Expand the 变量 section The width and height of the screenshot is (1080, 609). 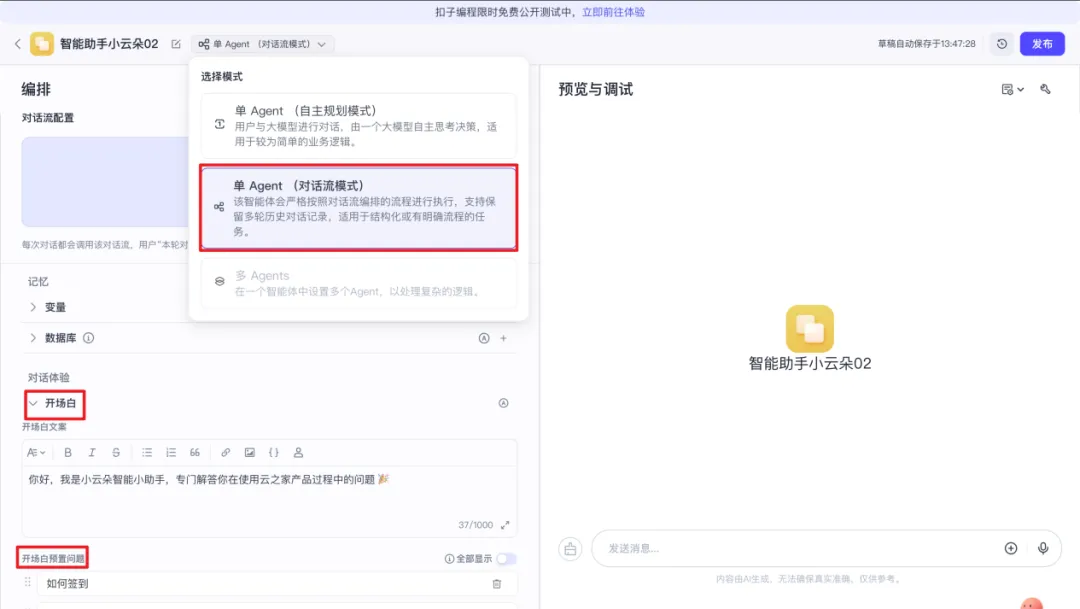click(33, 307)
